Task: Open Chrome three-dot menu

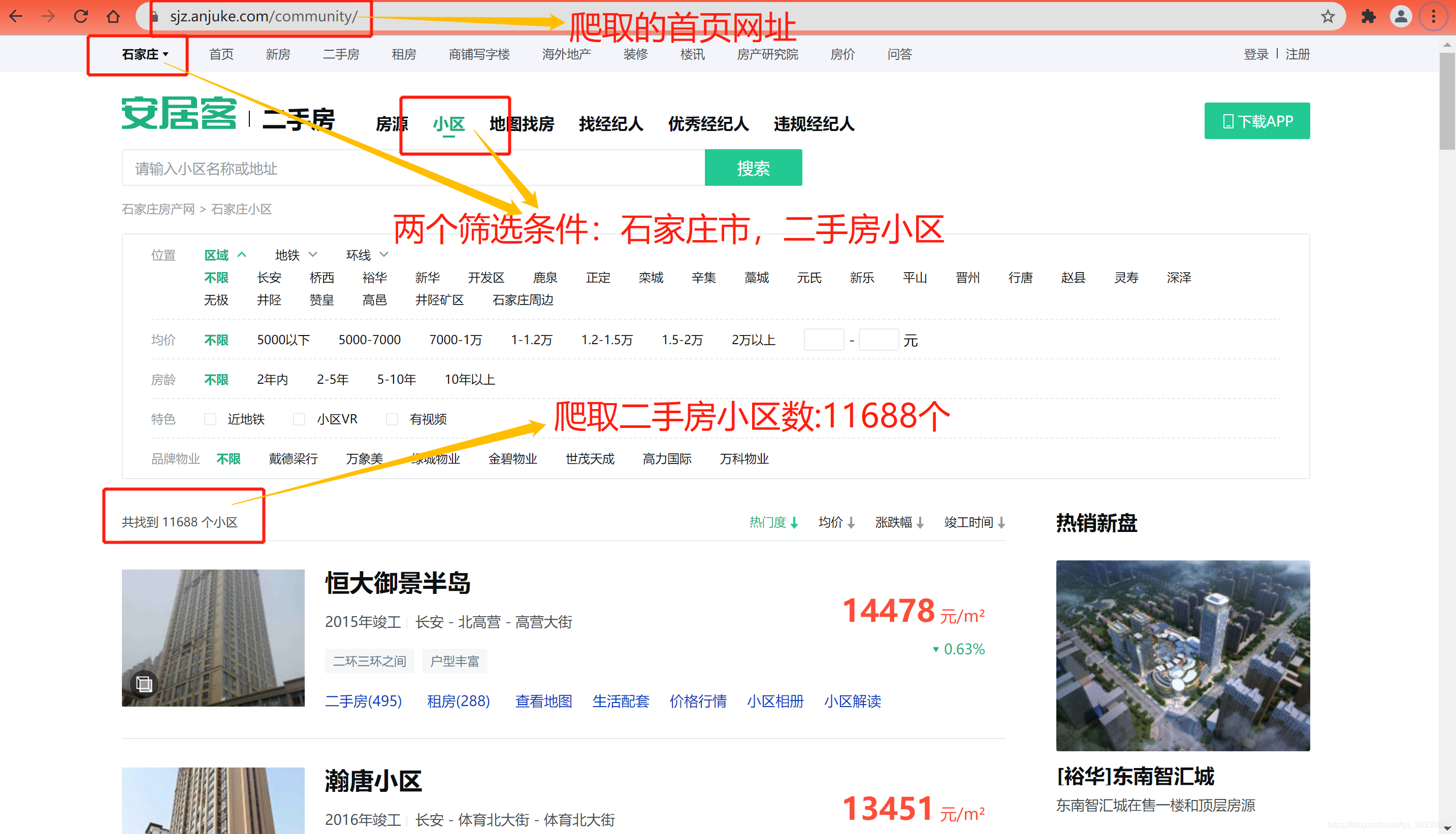Action: pyautogui.click(x=1433, y=17)
